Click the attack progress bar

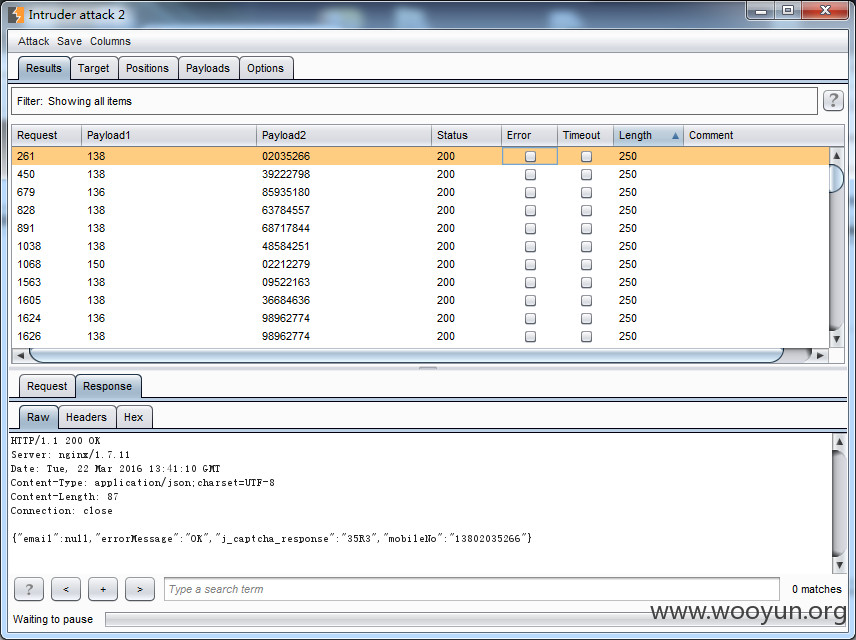click(x=474, y=619)
